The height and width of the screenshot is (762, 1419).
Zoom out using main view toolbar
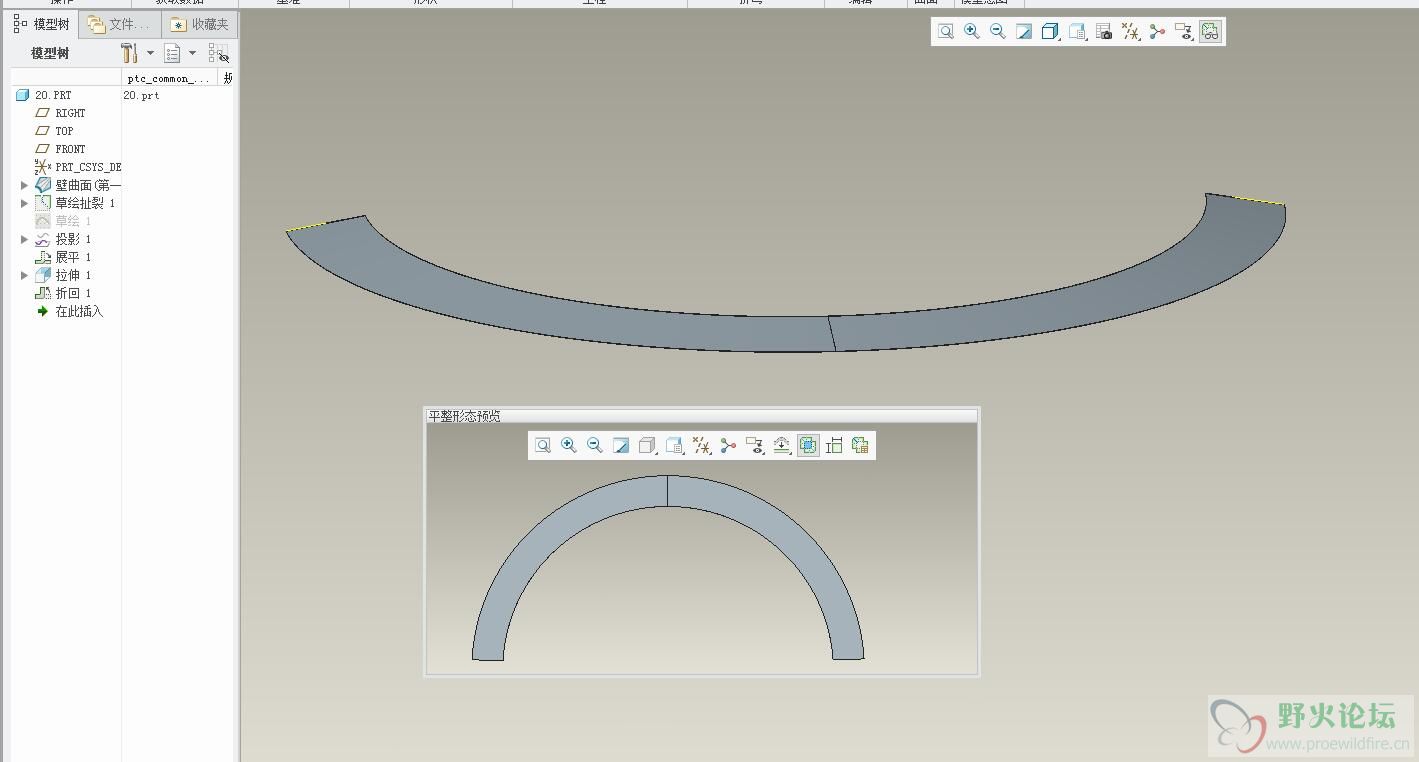click(x=997, y=32)
